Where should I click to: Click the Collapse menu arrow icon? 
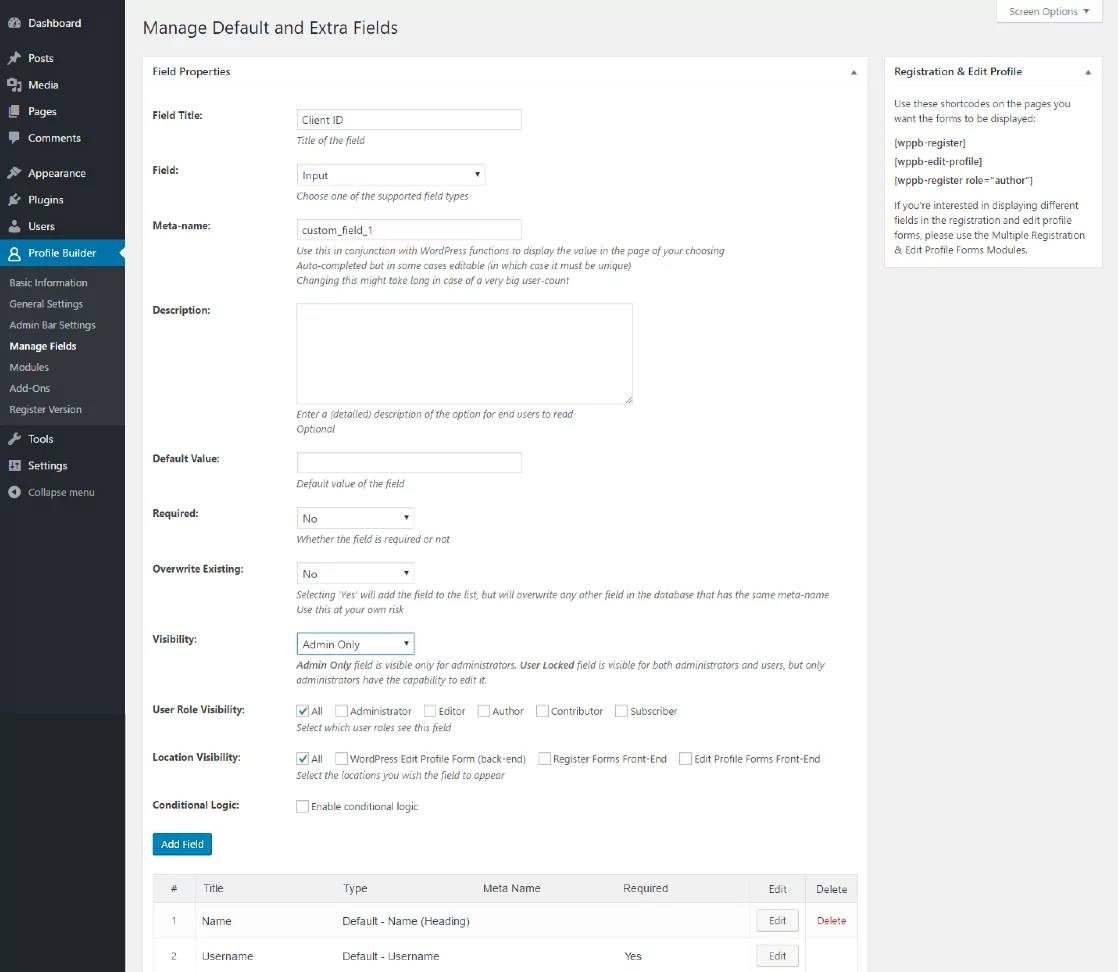(x=14, y=492)
